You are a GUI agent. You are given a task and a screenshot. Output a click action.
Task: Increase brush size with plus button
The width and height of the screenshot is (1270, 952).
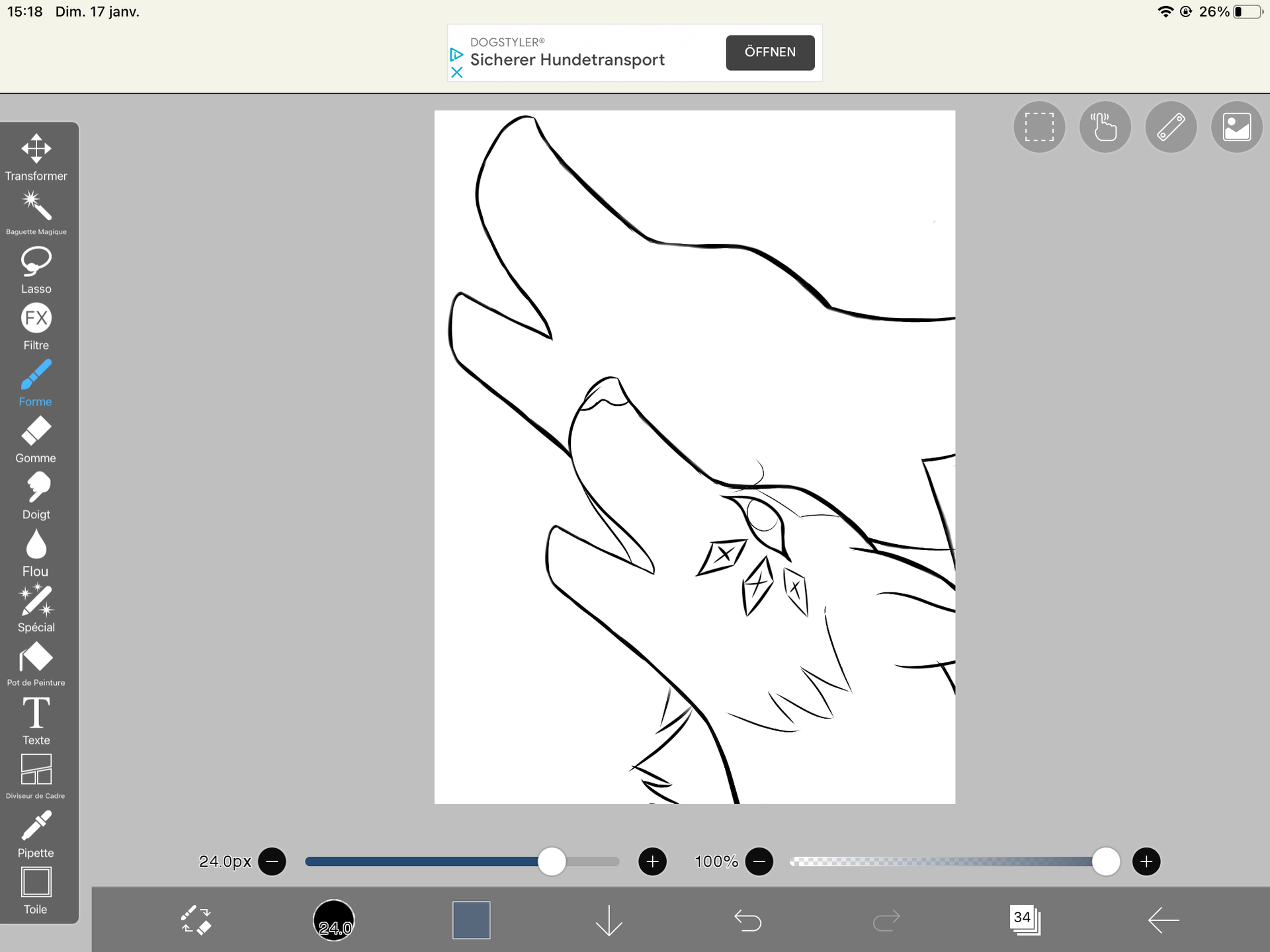(x=652, y=861)
